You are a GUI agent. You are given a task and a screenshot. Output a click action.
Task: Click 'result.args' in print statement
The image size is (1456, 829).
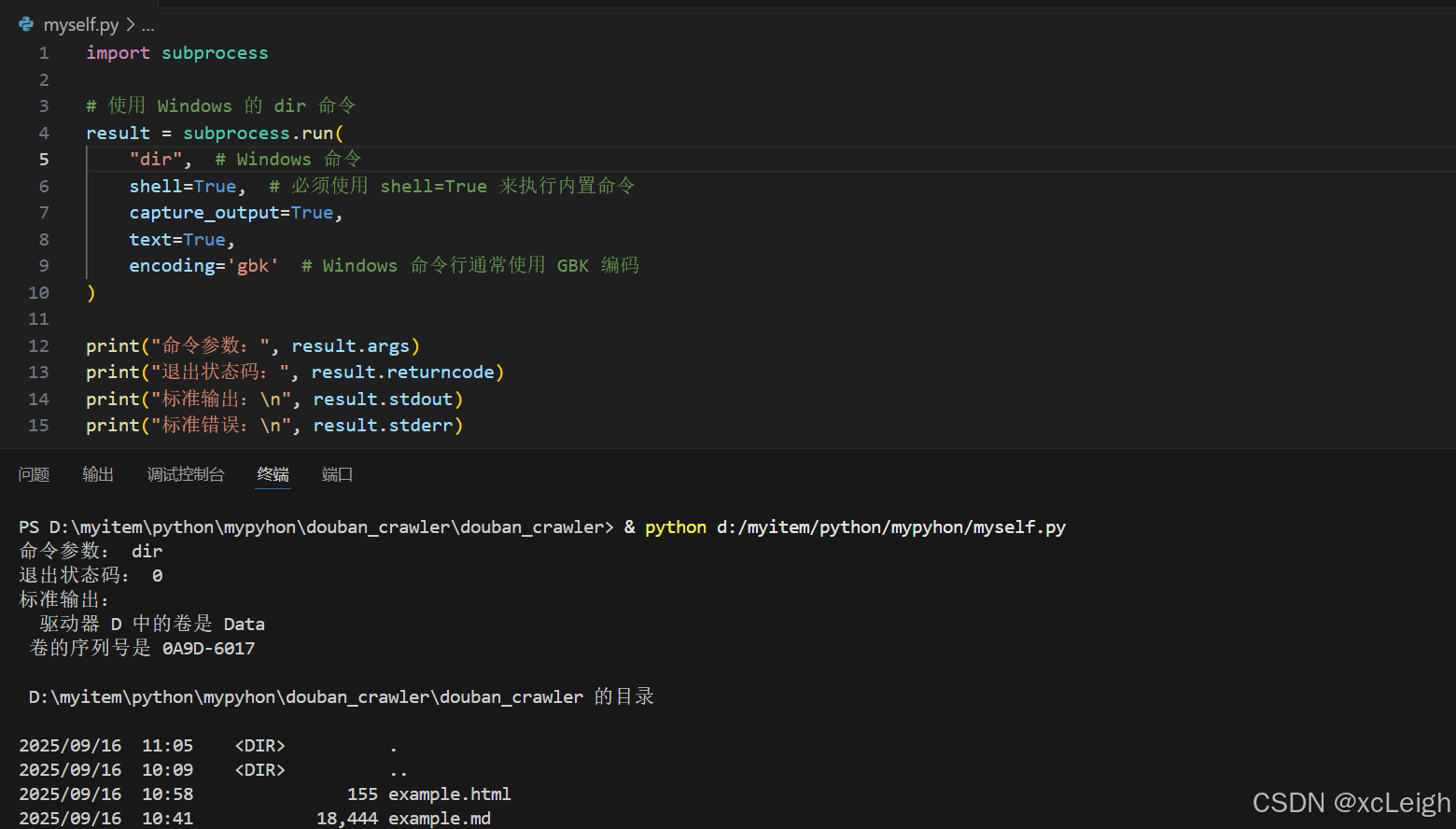(351, 346)
